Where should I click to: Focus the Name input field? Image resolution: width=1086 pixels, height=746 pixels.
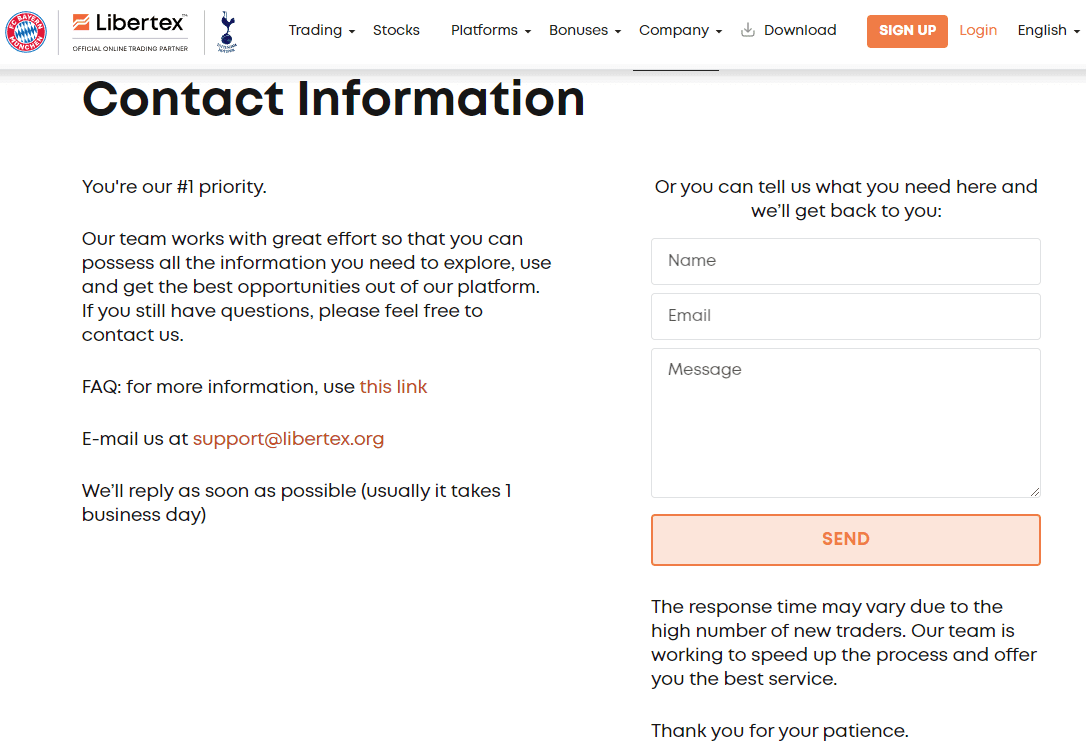(x=846, y=261)
